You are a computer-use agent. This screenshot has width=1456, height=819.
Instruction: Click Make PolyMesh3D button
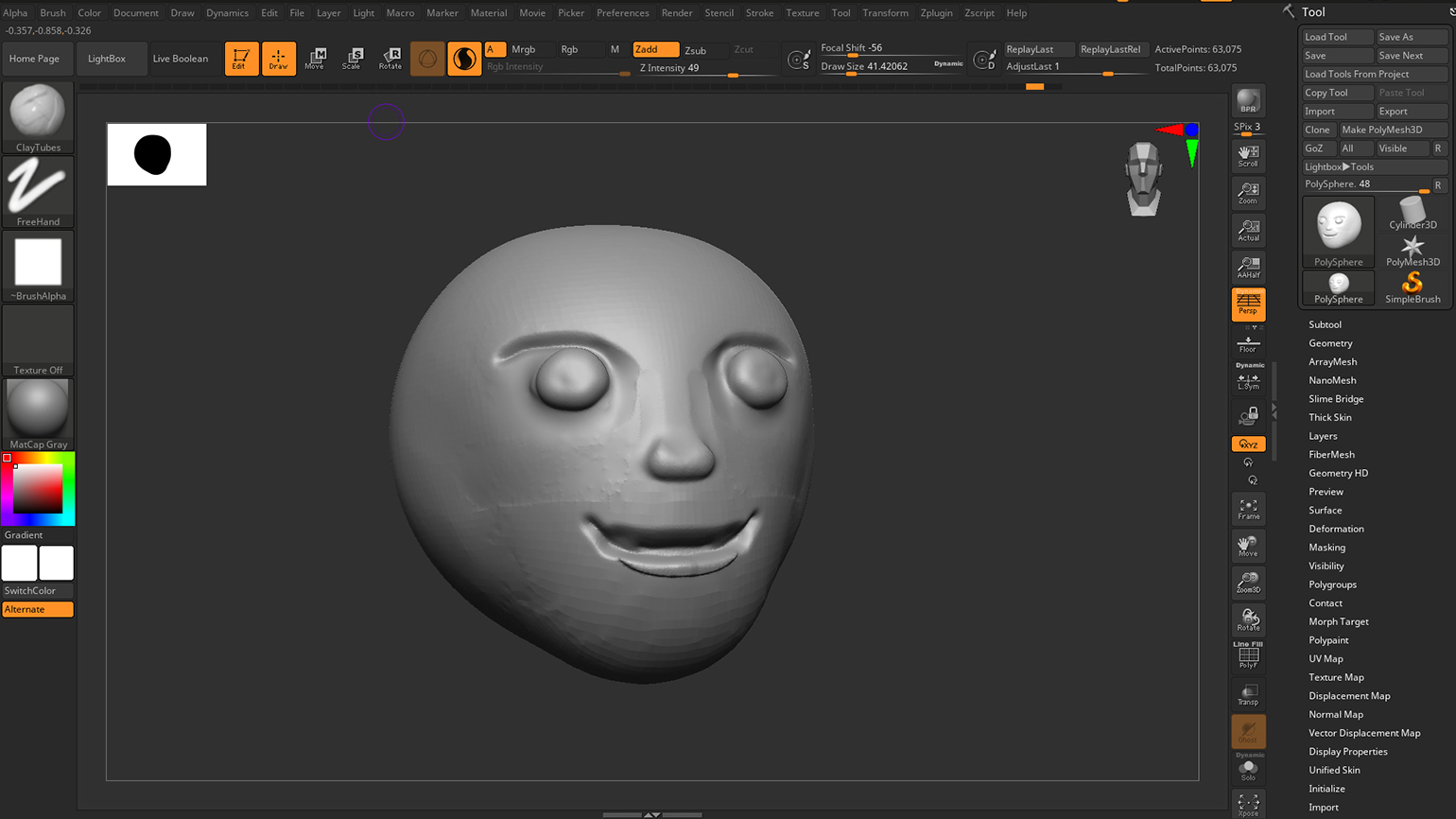tap(1392, 130)
